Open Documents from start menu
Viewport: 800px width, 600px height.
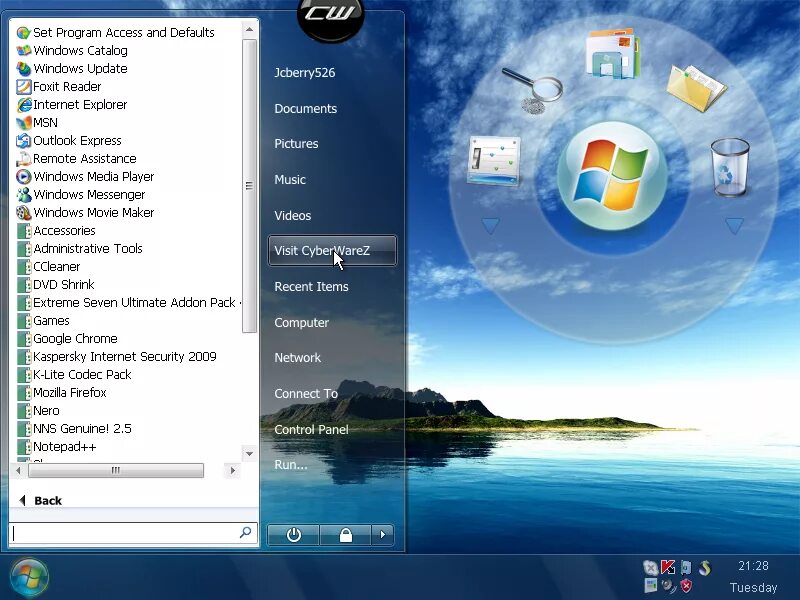pyautogui.click(x=306, y=109)
